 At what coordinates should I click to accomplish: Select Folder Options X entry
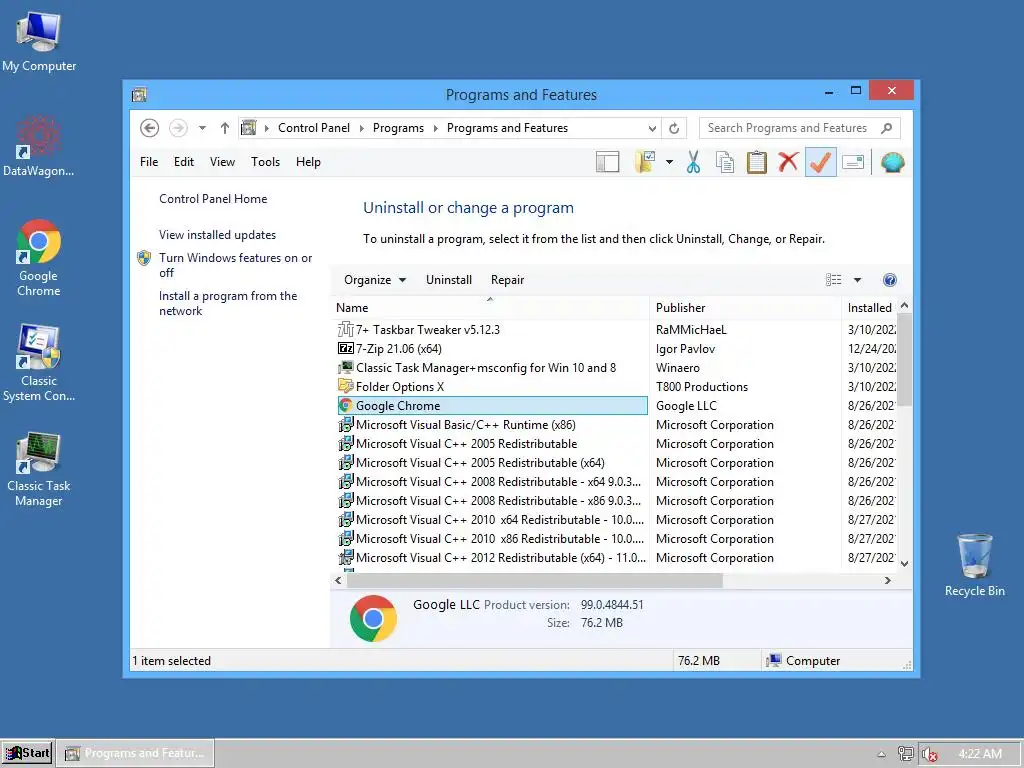(492, 387)
